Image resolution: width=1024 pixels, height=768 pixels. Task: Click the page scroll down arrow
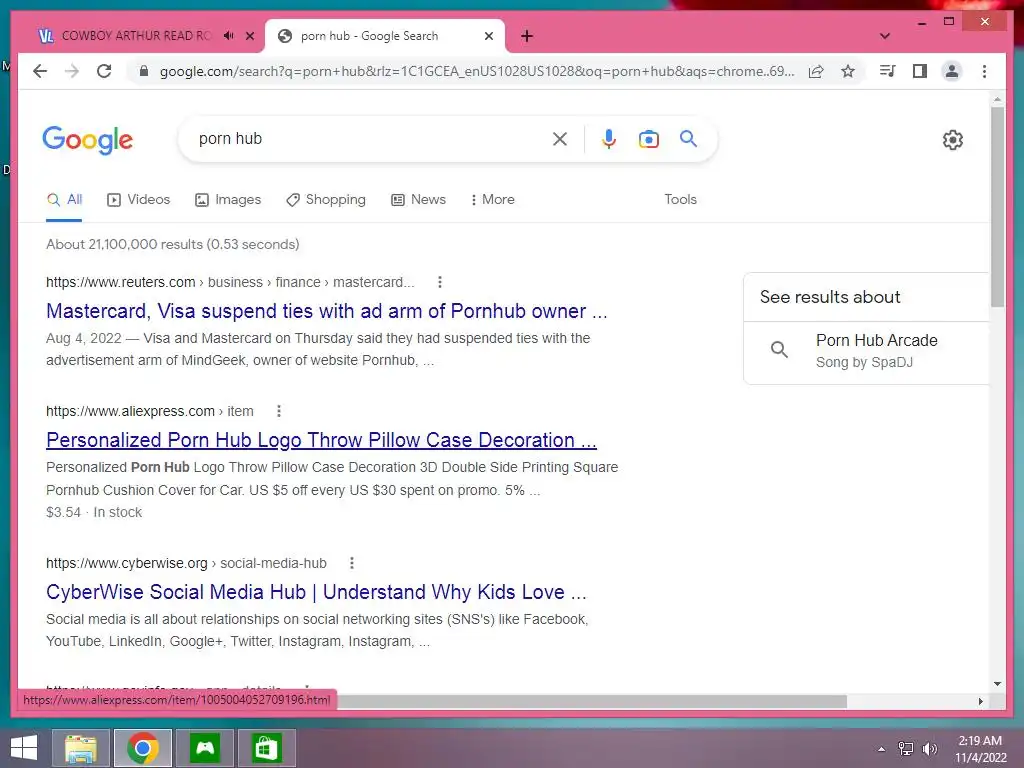pyautogui.click(x=997, y=684)
